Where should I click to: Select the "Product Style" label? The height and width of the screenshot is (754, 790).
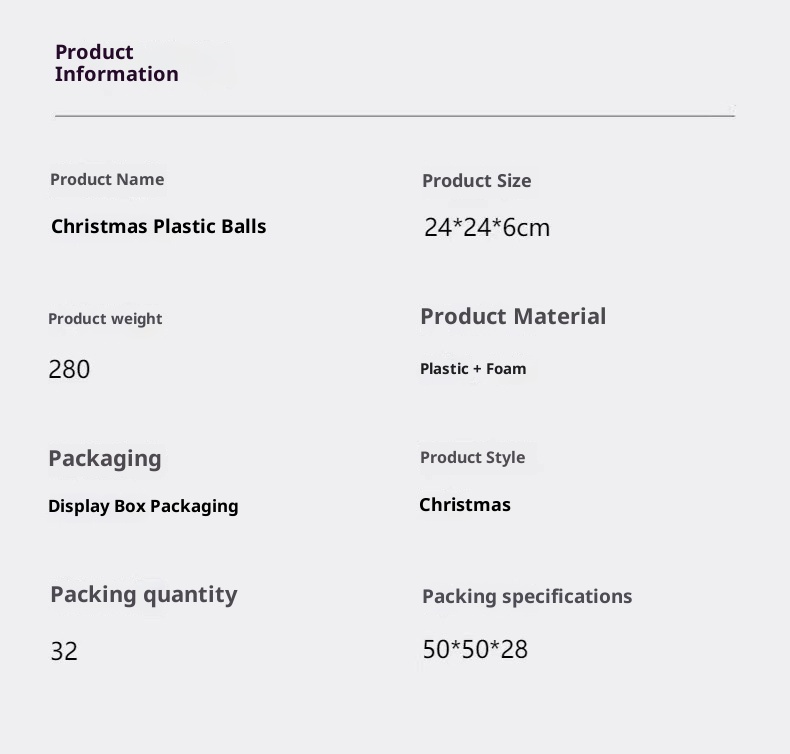[x=472, y=458]
